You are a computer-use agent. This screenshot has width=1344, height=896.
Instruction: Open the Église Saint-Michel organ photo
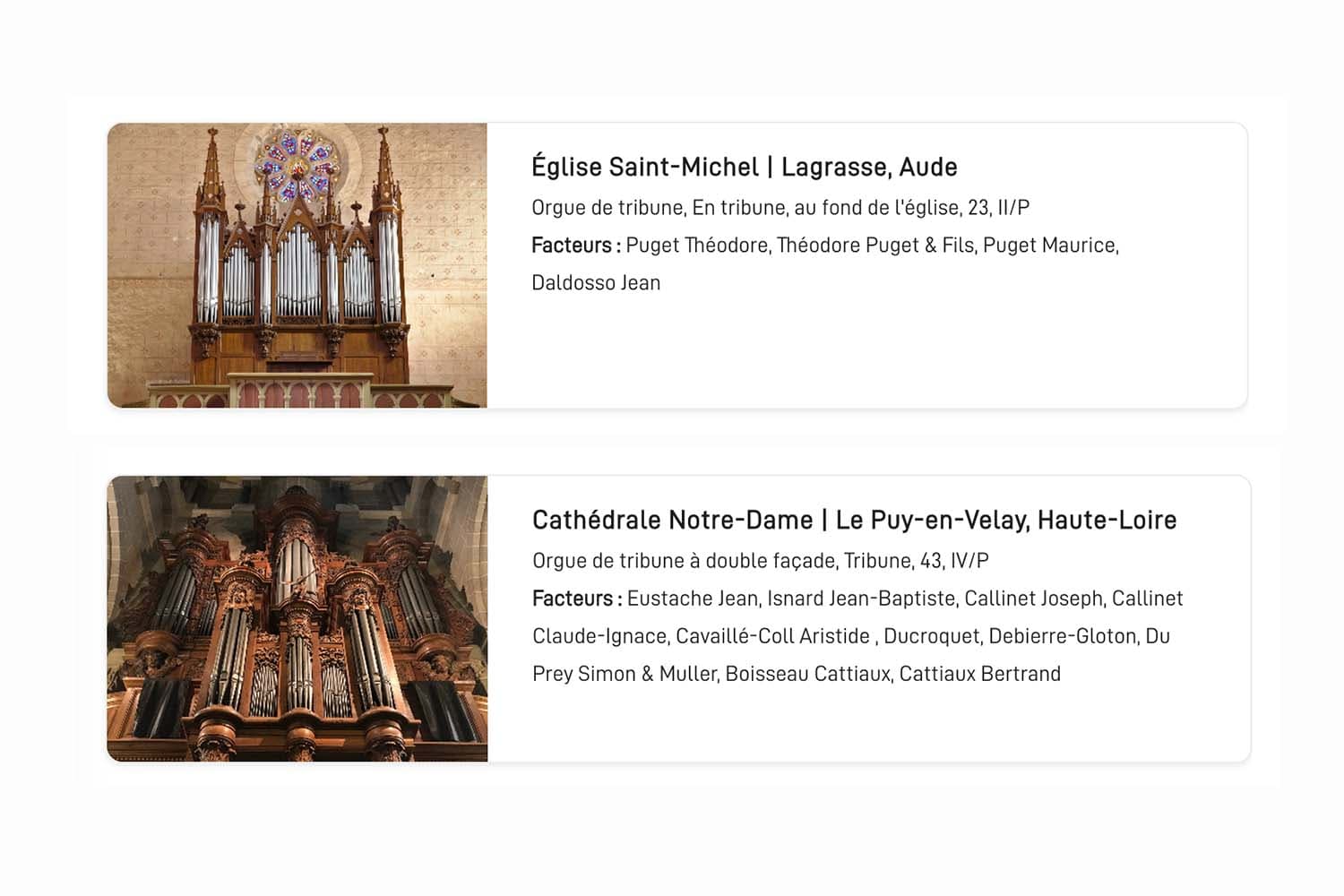point(297,265)
